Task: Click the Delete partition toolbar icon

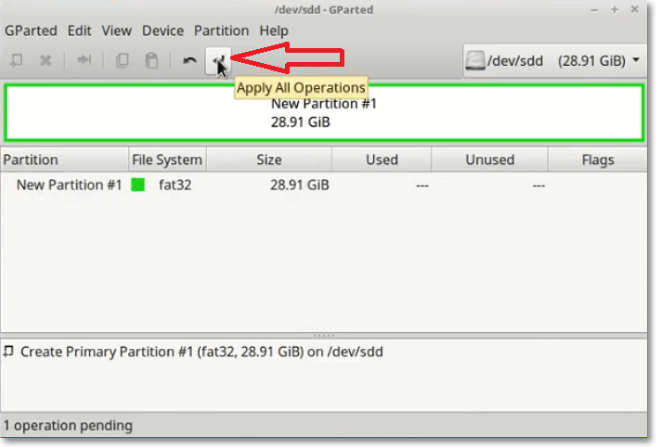Action: 45,61
